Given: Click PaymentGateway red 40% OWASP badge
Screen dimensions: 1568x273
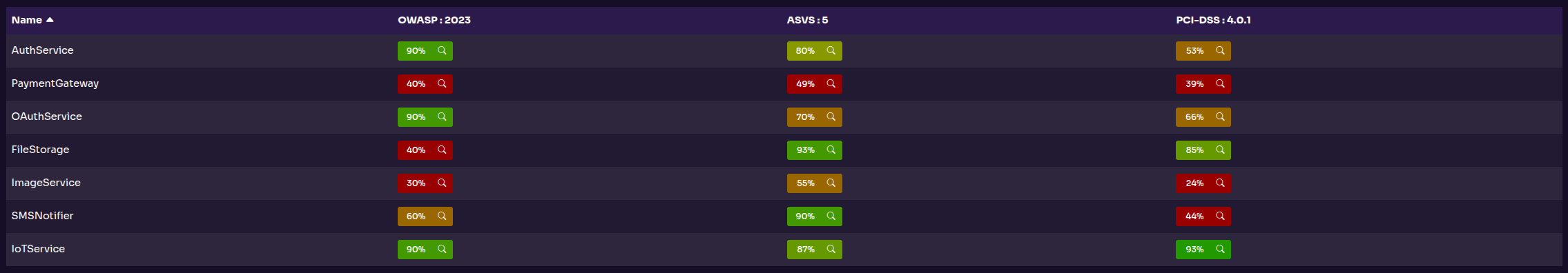Looking at the screenshot, I should point(425,83).
